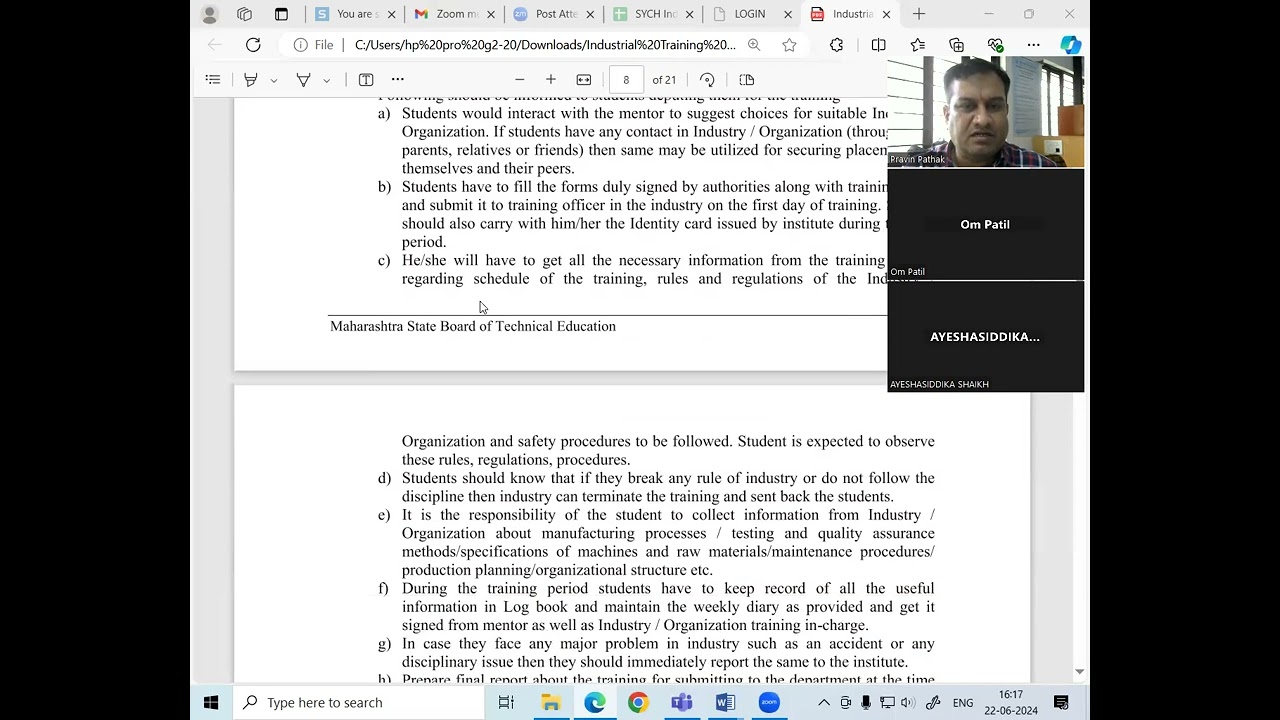Select the highlight tool in PDF toolbar
This screenshot has height=720, width=1280.
point(251,80)
